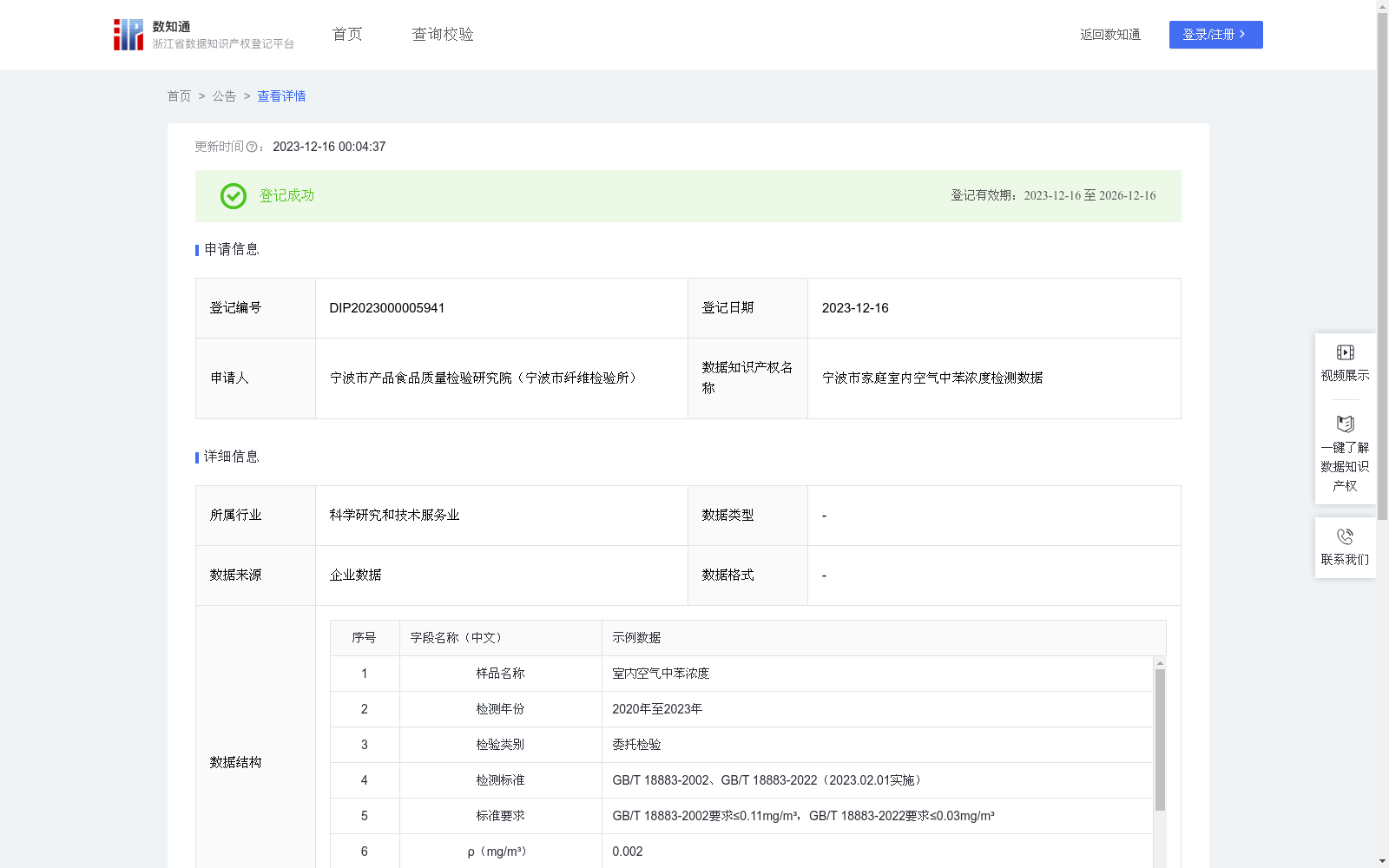Click the 返回数知通 link
The height and width of the screenshot is (868, 1389).
click(1110, 35)
